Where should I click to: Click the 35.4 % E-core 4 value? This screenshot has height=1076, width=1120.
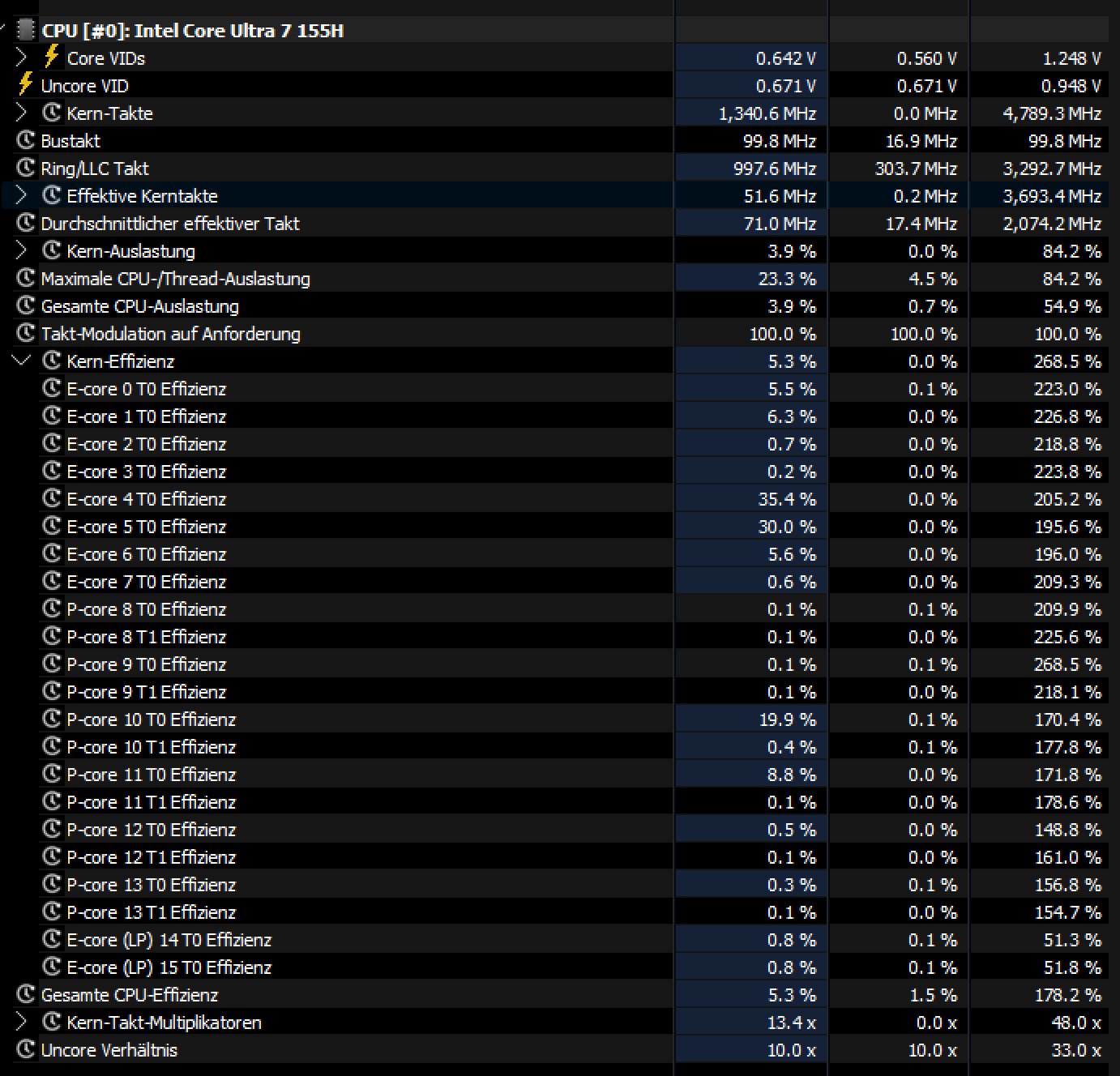(x=787, y=499)
